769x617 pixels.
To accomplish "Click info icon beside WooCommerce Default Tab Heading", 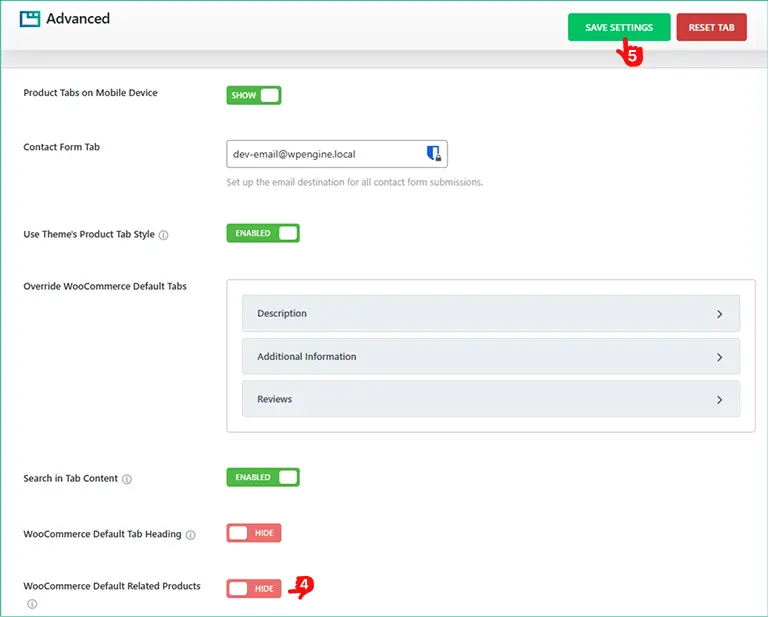I will (x=191, y=535).
